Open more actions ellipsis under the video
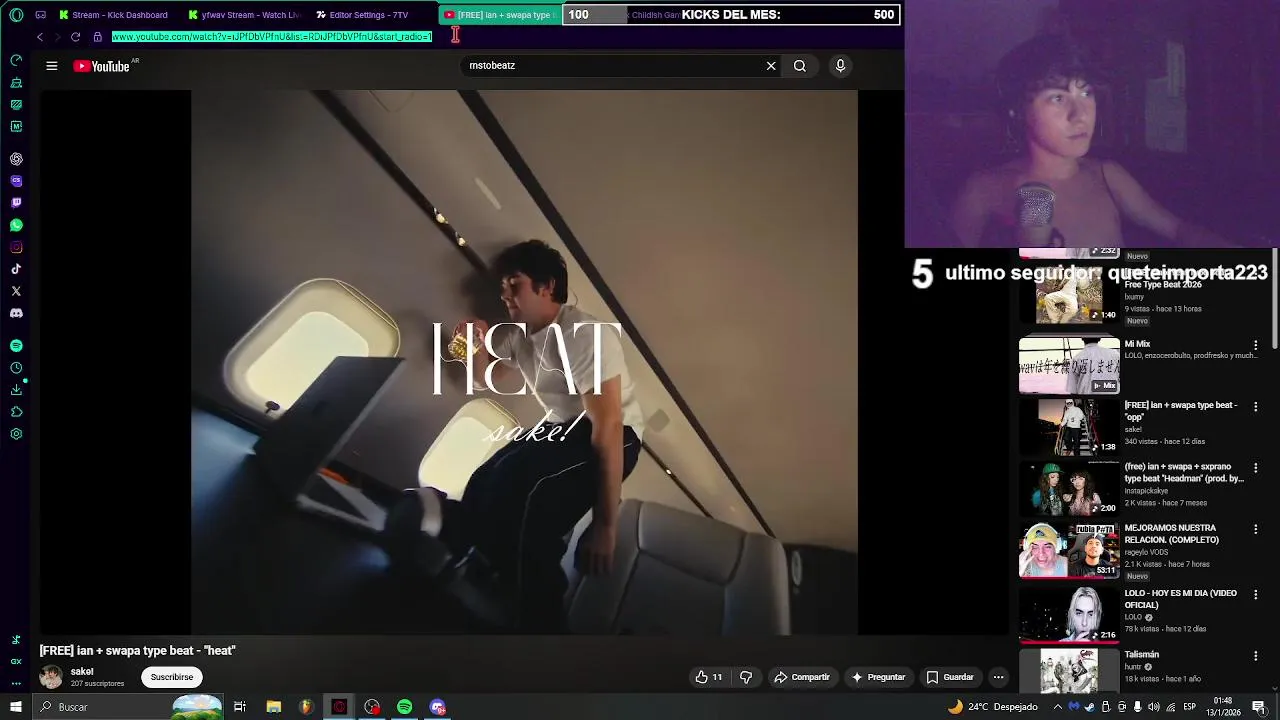Viewport: 1280px width, 720px height. coord(998,677)
